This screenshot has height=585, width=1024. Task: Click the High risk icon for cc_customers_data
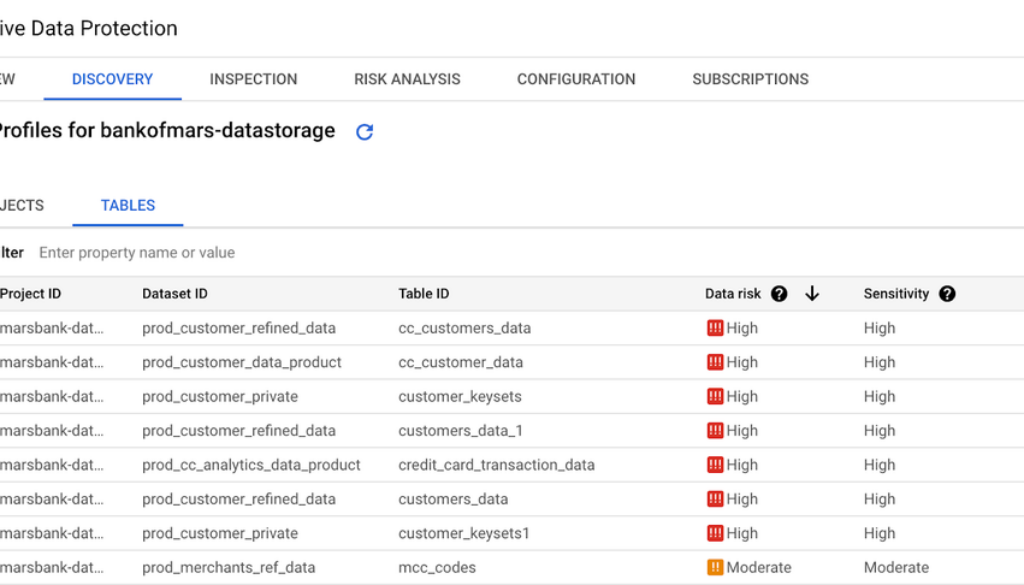[x=715, y=328]
